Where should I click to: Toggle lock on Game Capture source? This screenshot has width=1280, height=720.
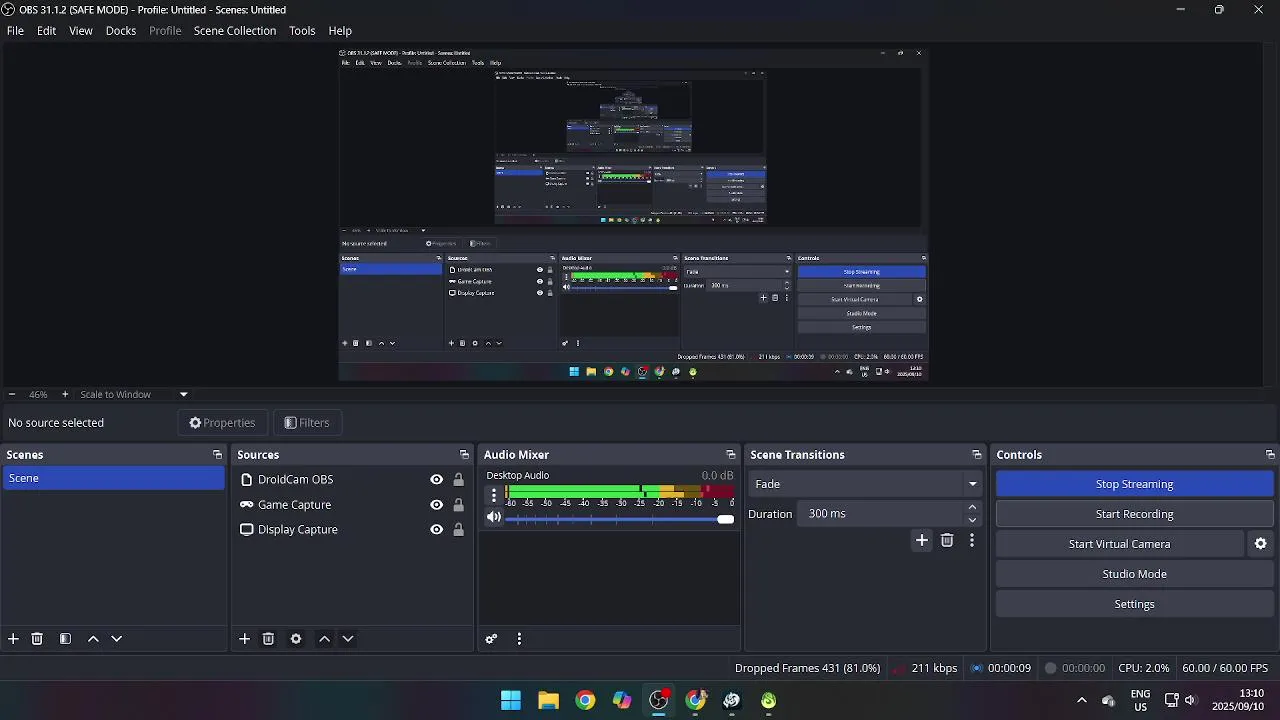pos(459,505)
